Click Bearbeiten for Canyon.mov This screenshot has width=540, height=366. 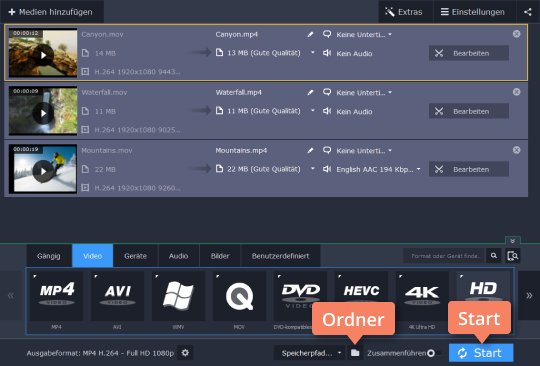[x=469, y=53]
